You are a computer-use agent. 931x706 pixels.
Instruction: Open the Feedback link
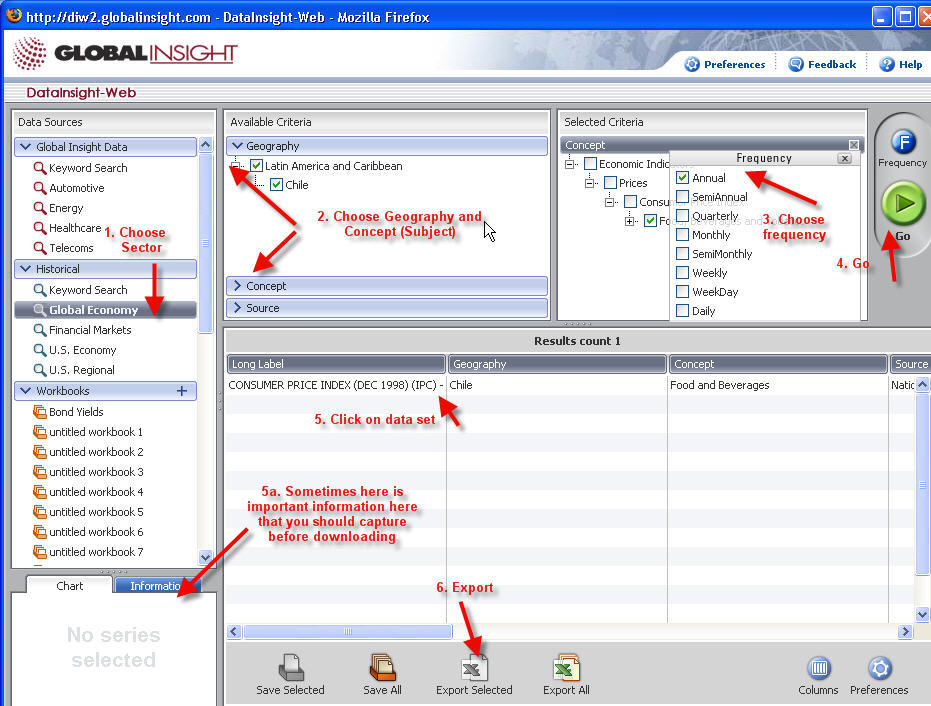coord(822,64)
